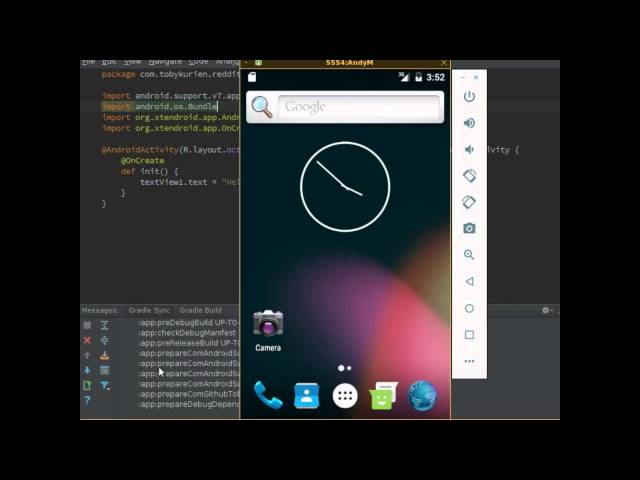Click the textView1.text assignment line
The height and width of the screenshot is (480, 640).
point(190,182)
